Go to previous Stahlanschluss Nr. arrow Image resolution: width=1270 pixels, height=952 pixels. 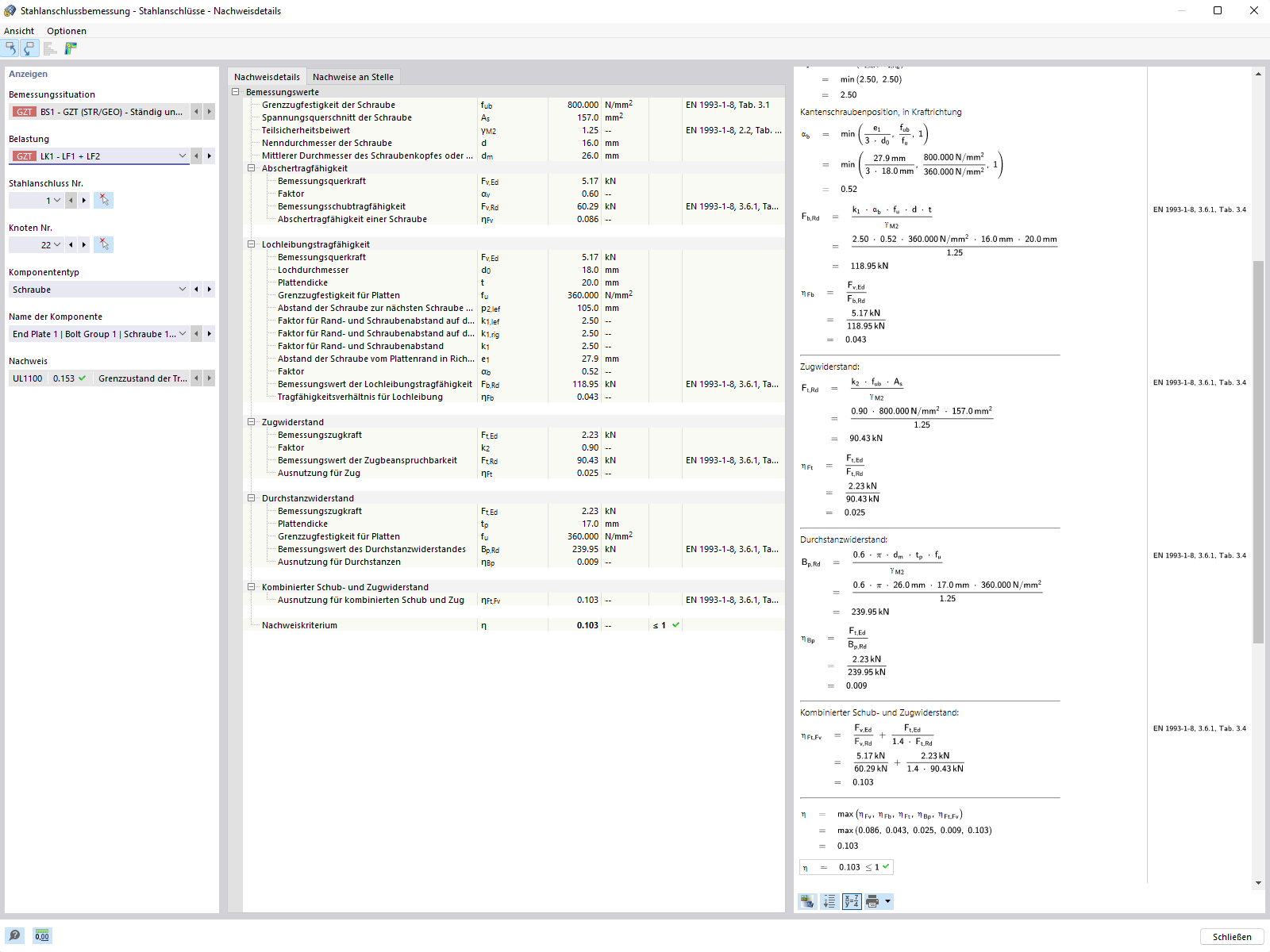point(71,201)
